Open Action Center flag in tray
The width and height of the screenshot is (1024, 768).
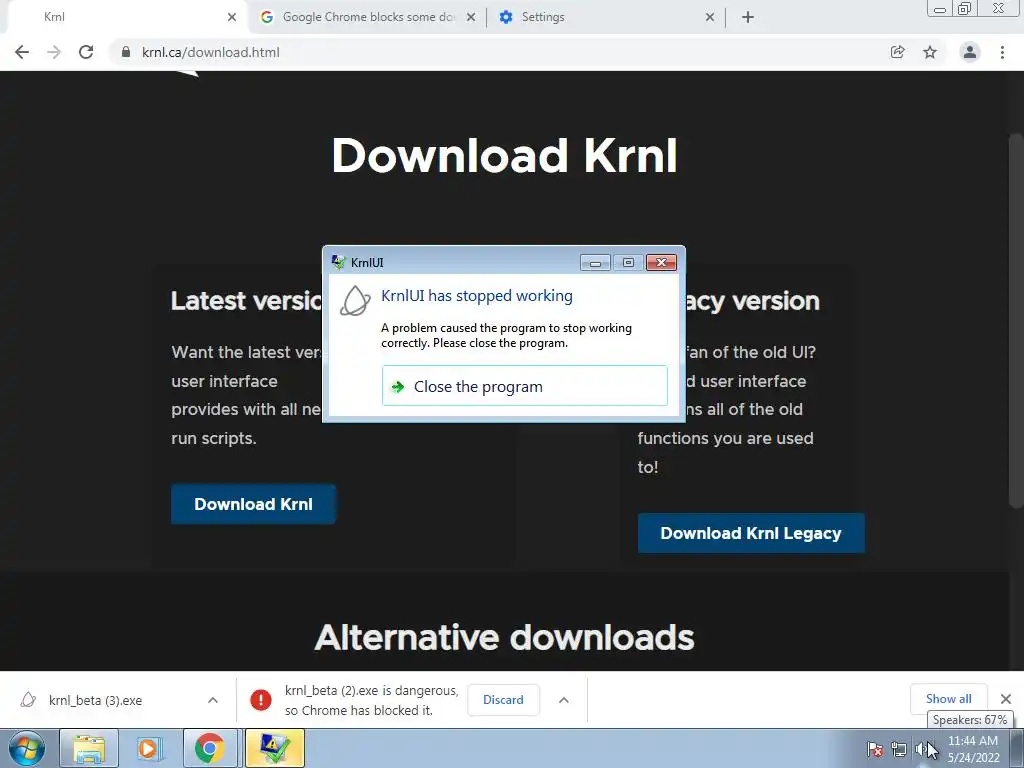(x=875, y=749)
